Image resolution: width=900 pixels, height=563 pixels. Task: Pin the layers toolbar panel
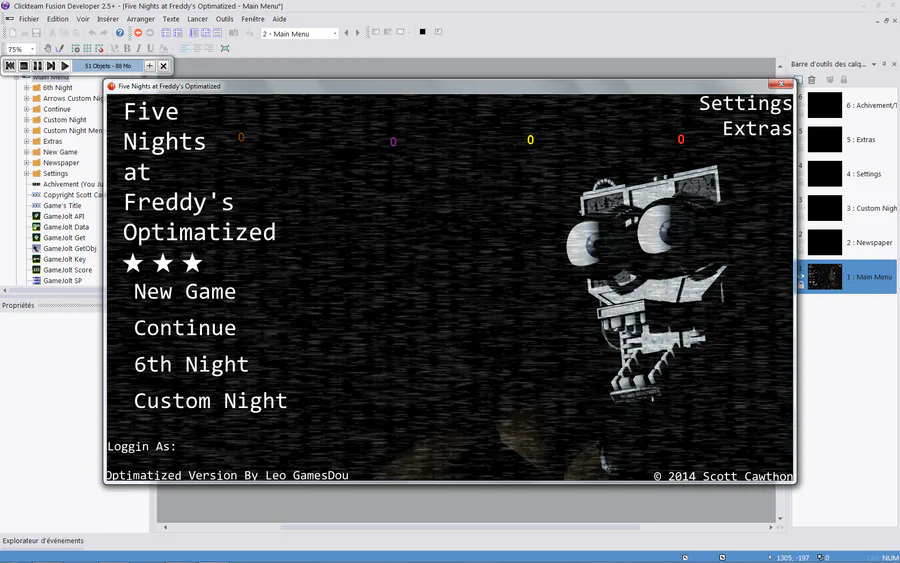coord(884,64)
